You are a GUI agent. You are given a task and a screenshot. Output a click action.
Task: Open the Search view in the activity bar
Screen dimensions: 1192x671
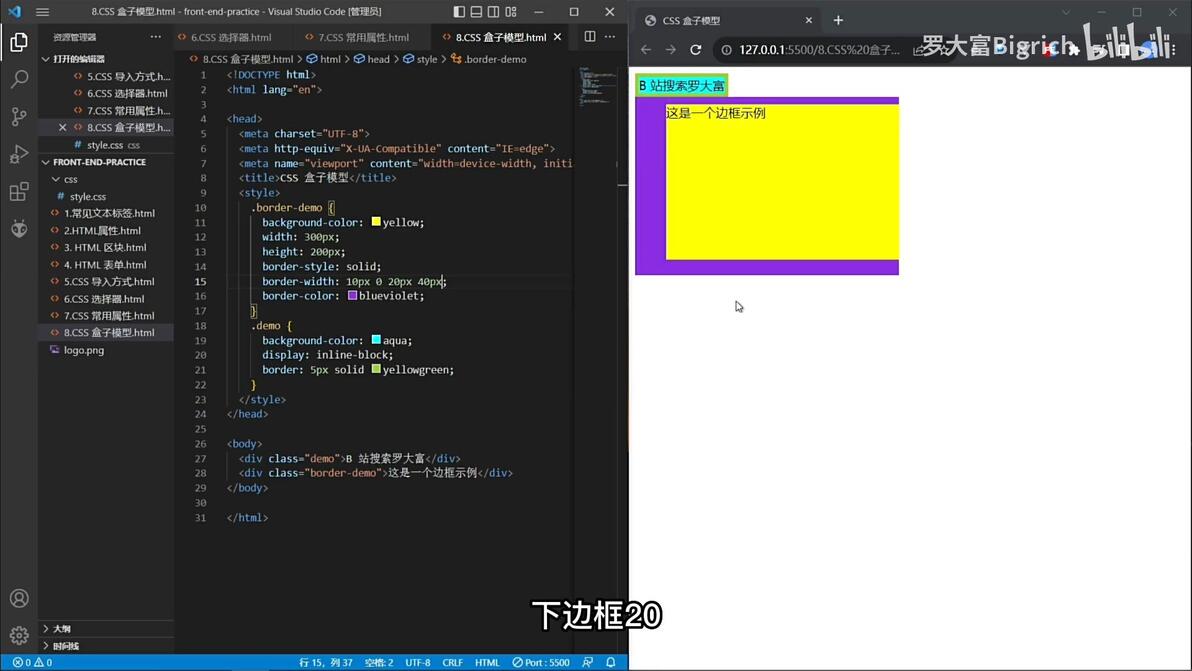click(19, 79)
